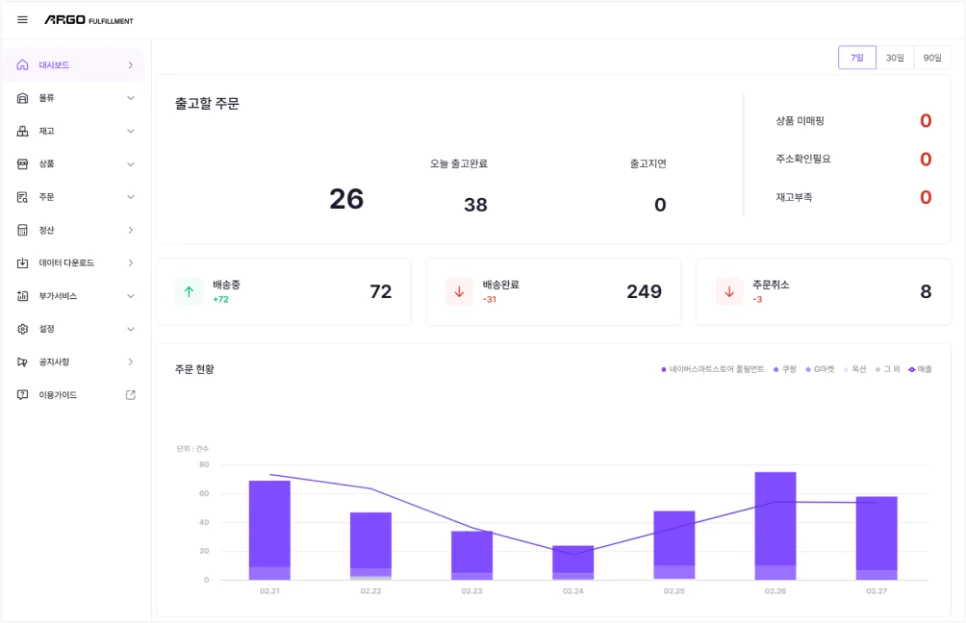Open the 대시보드 menu item
The image size is (966, 623).
click(x=74, y=65)
